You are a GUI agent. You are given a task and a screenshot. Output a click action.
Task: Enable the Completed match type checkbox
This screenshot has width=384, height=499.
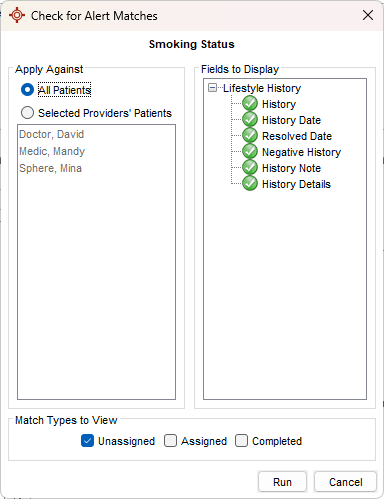(x=241, y=441)
